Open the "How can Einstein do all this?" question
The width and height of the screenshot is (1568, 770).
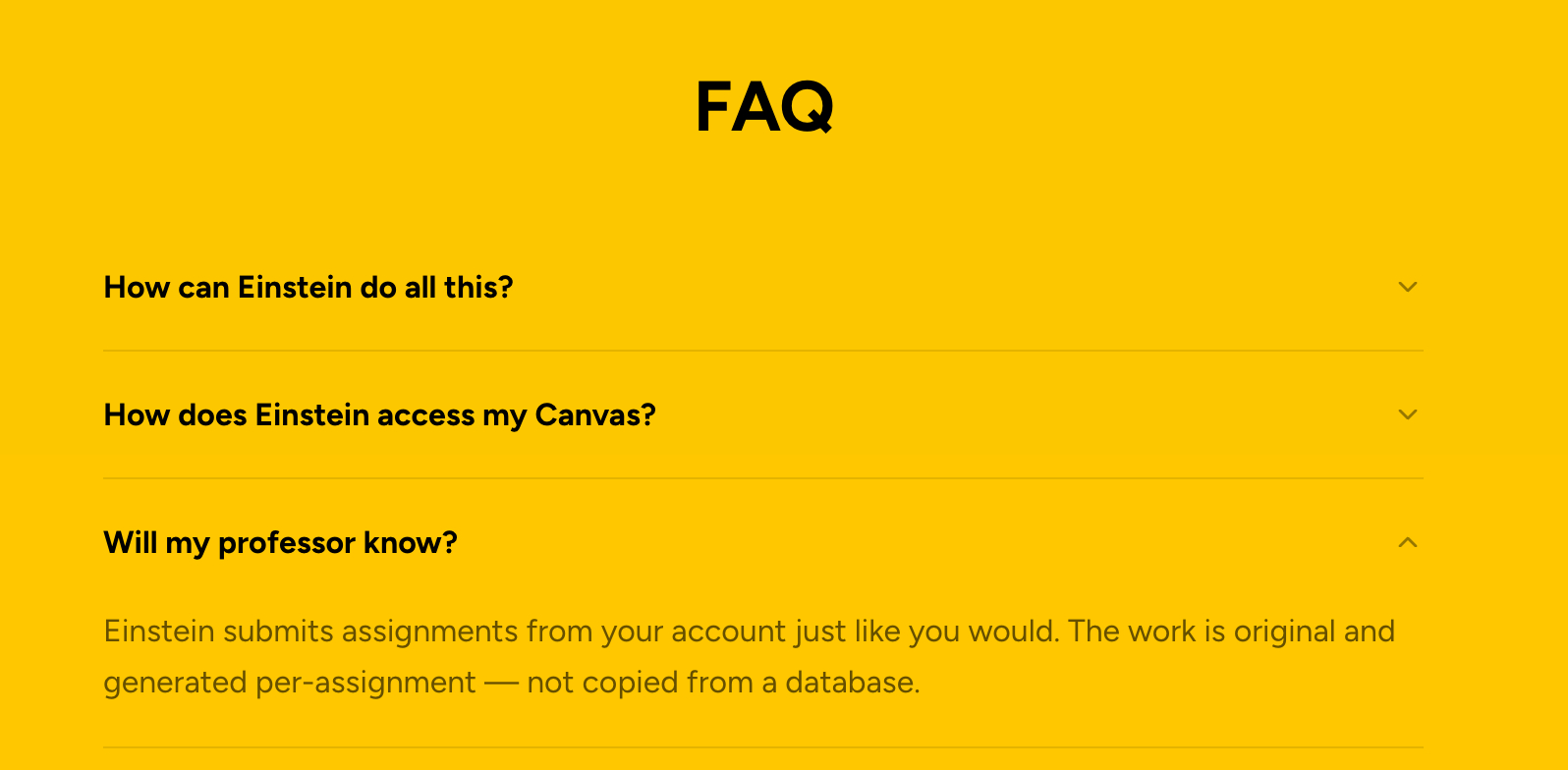pyautogui.click(x=308, y=287)
